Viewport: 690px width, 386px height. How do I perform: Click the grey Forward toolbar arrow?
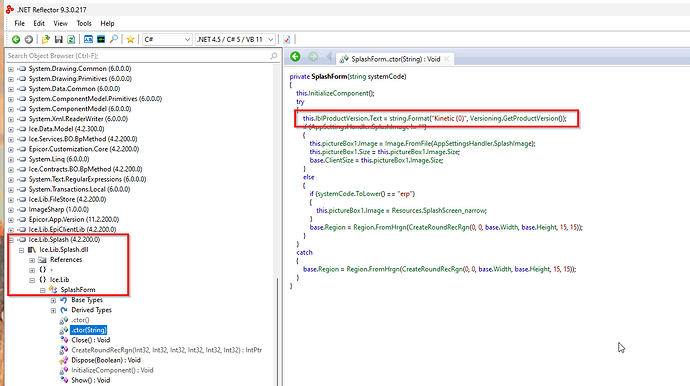[29, 40]
